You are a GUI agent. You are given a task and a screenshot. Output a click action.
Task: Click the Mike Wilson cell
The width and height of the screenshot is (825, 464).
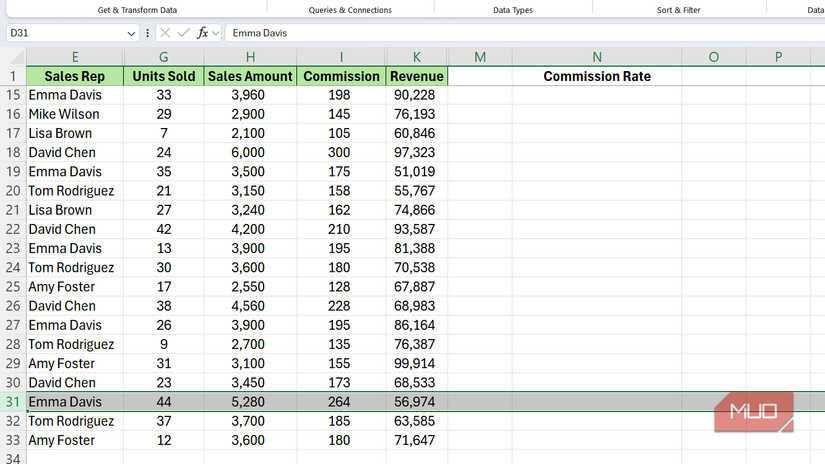(75, 114)
